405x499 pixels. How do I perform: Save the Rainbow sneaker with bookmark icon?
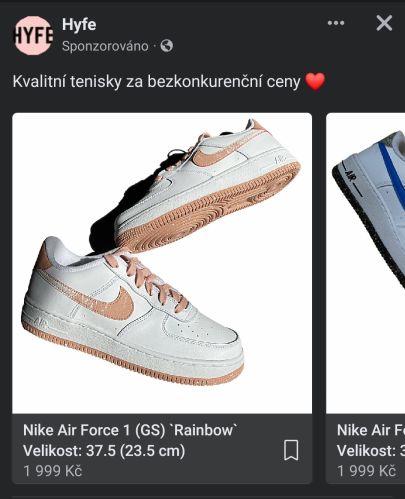point(291,450)
